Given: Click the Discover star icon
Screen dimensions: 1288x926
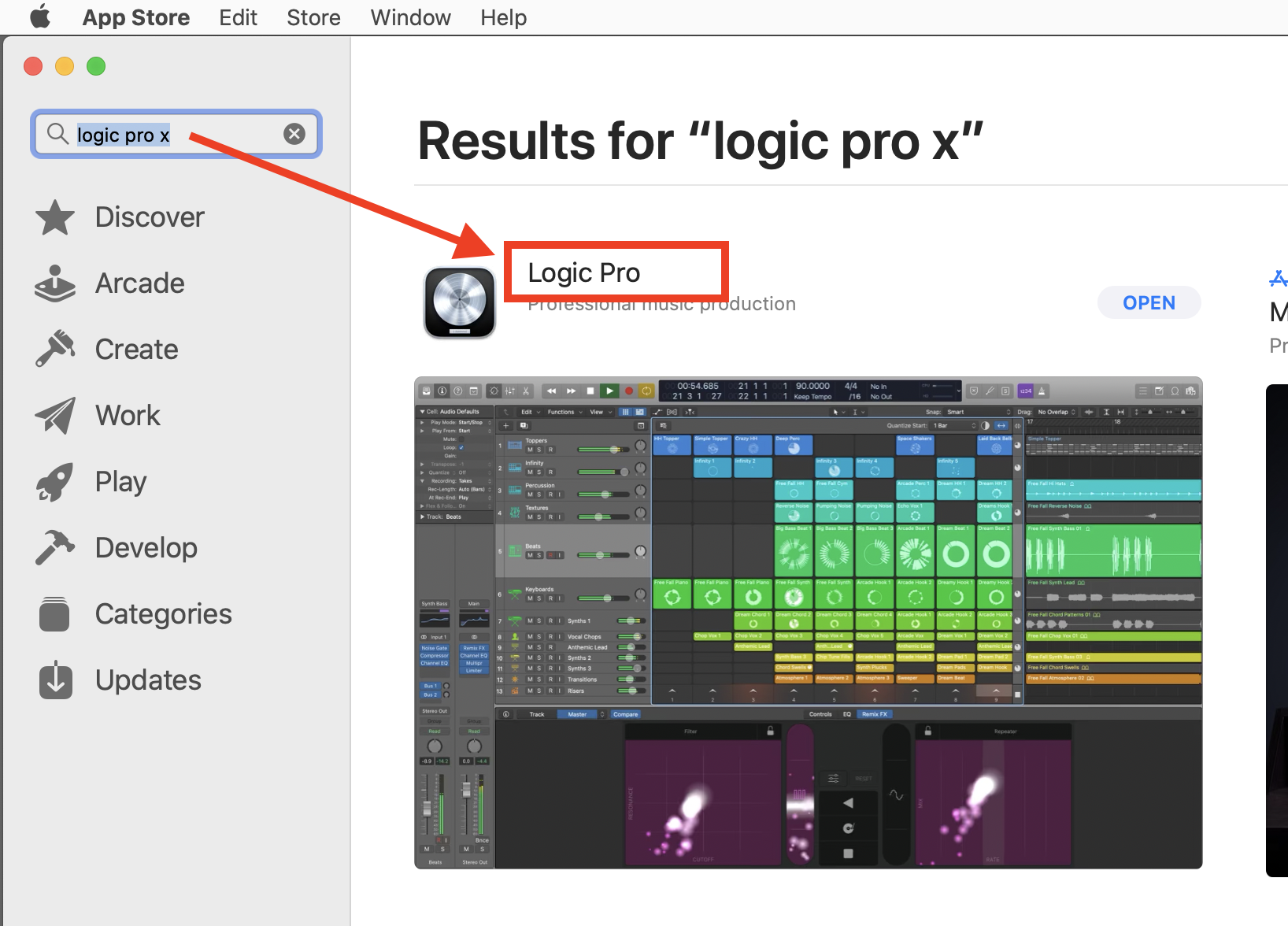Looking at the screenshot, I should point(55,217).
